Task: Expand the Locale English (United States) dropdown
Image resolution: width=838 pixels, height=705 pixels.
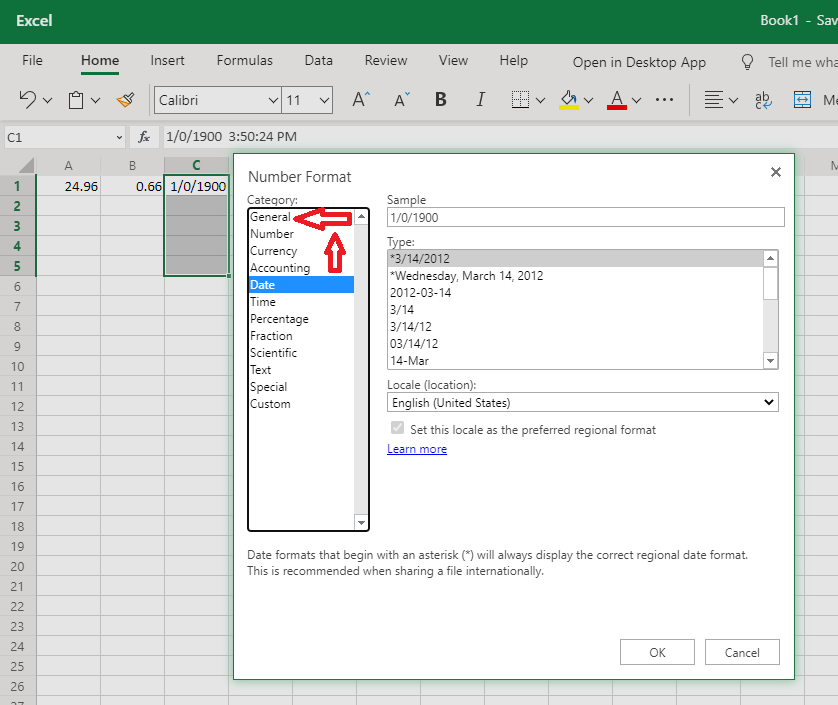Action: pyautogui.click(x=582, y=402)
